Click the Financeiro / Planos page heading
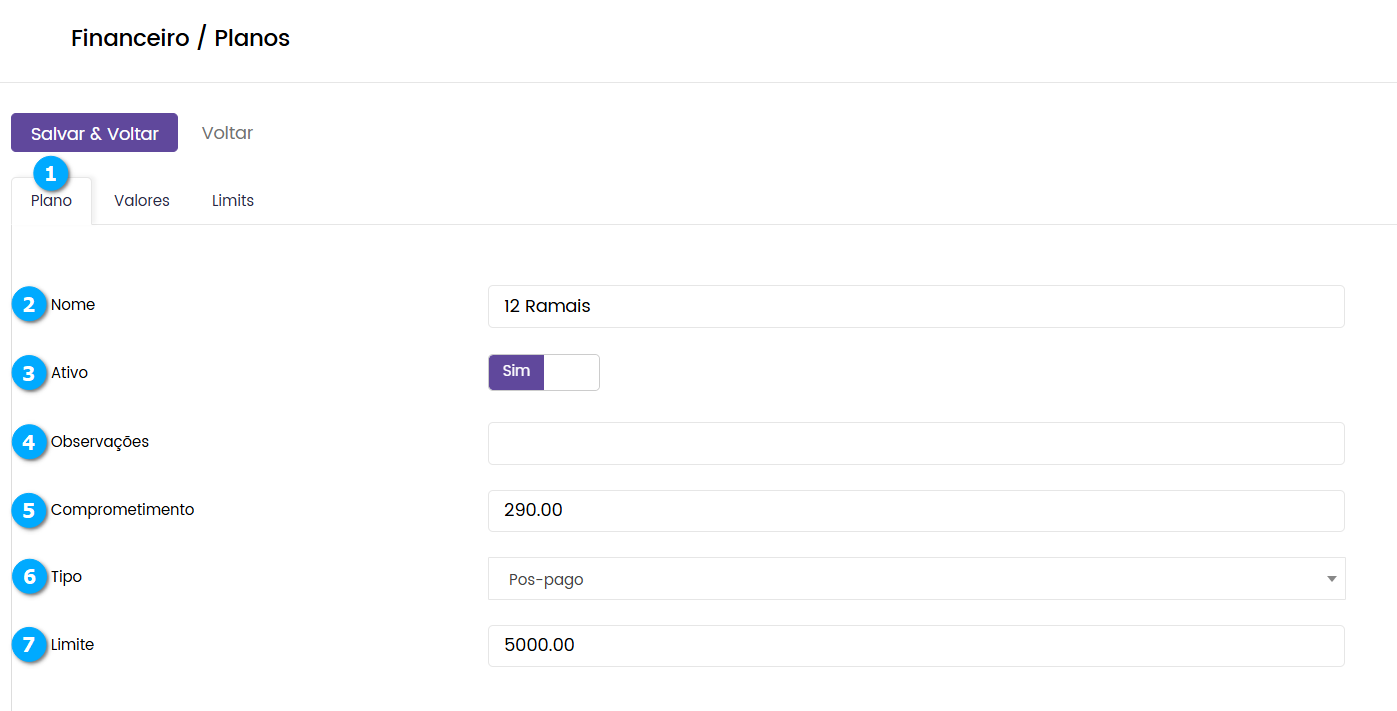Screen dimensions: 1397x711 pos(180,39)
